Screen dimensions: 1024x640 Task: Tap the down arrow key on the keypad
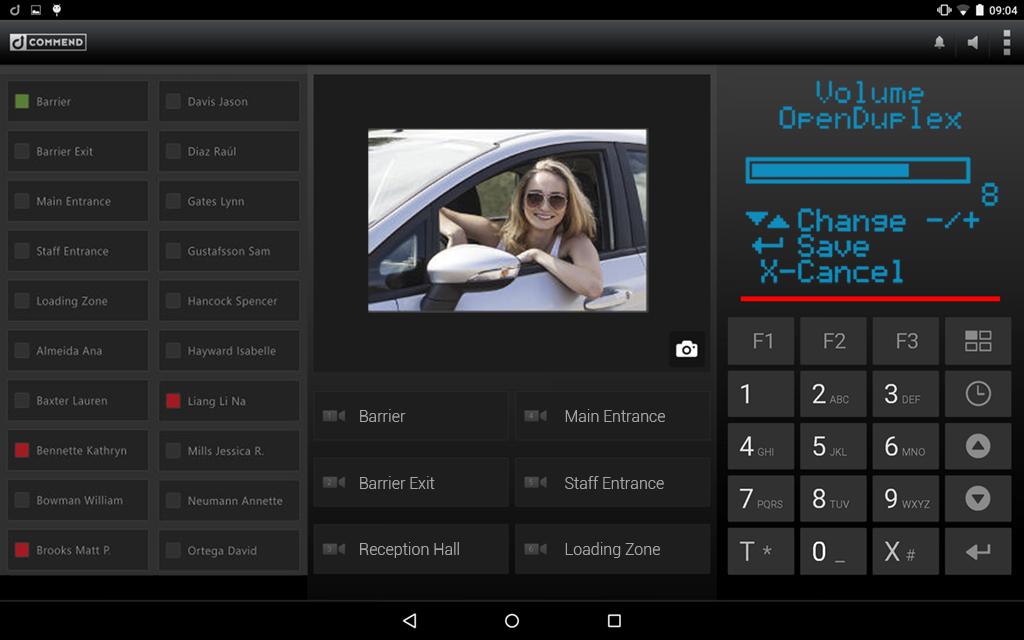point(978,499)
